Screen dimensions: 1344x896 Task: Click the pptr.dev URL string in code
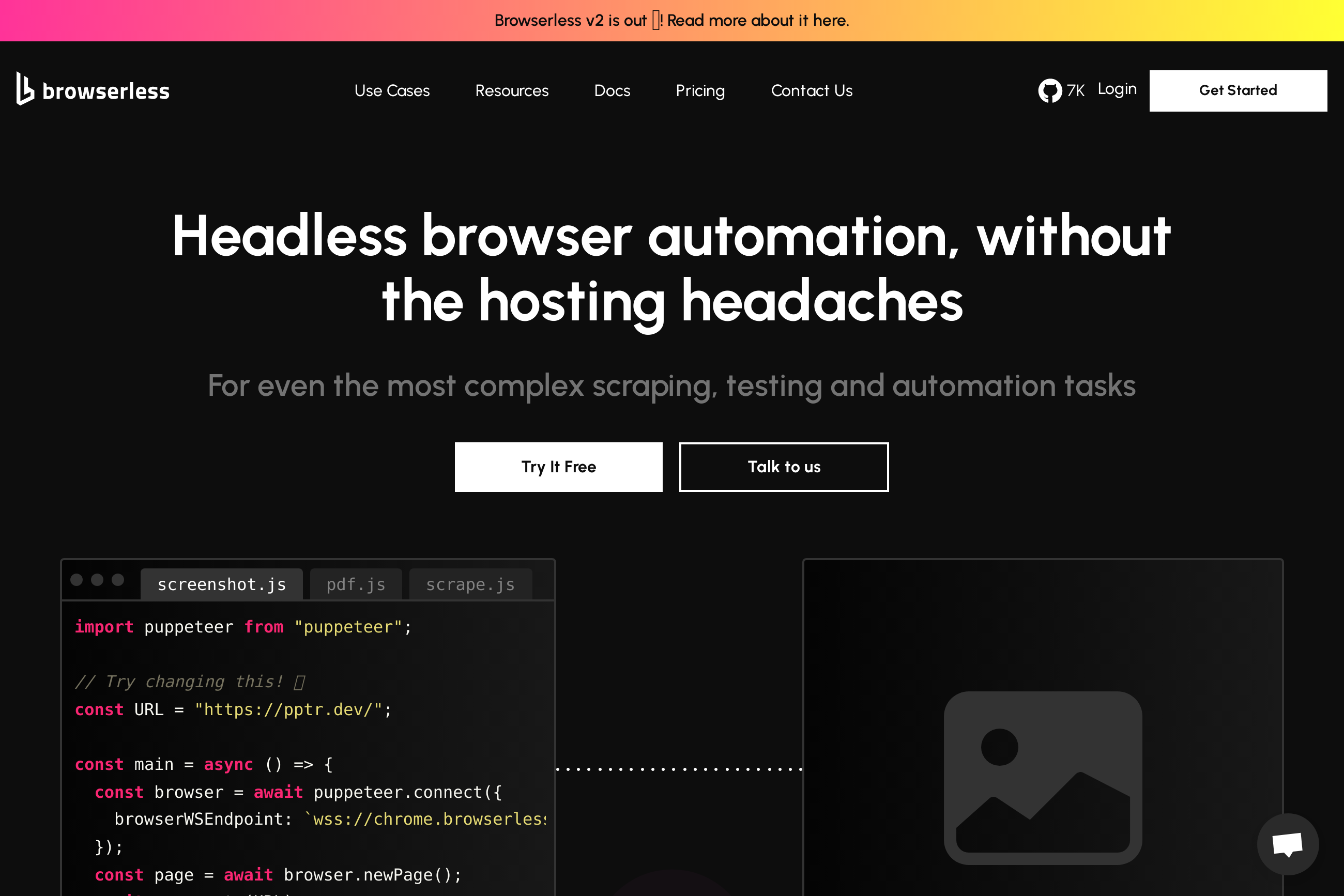tap(288, 709)
